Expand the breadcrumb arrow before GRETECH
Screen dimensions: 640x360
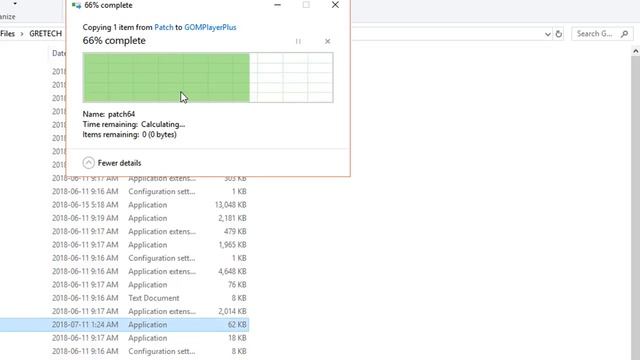[22, 34]
